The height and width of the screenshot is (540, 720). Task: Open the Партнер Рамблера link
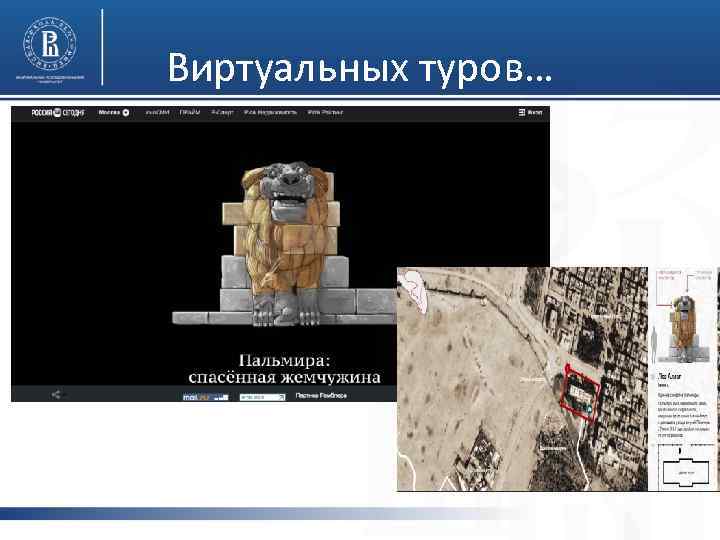pos(321,395)
